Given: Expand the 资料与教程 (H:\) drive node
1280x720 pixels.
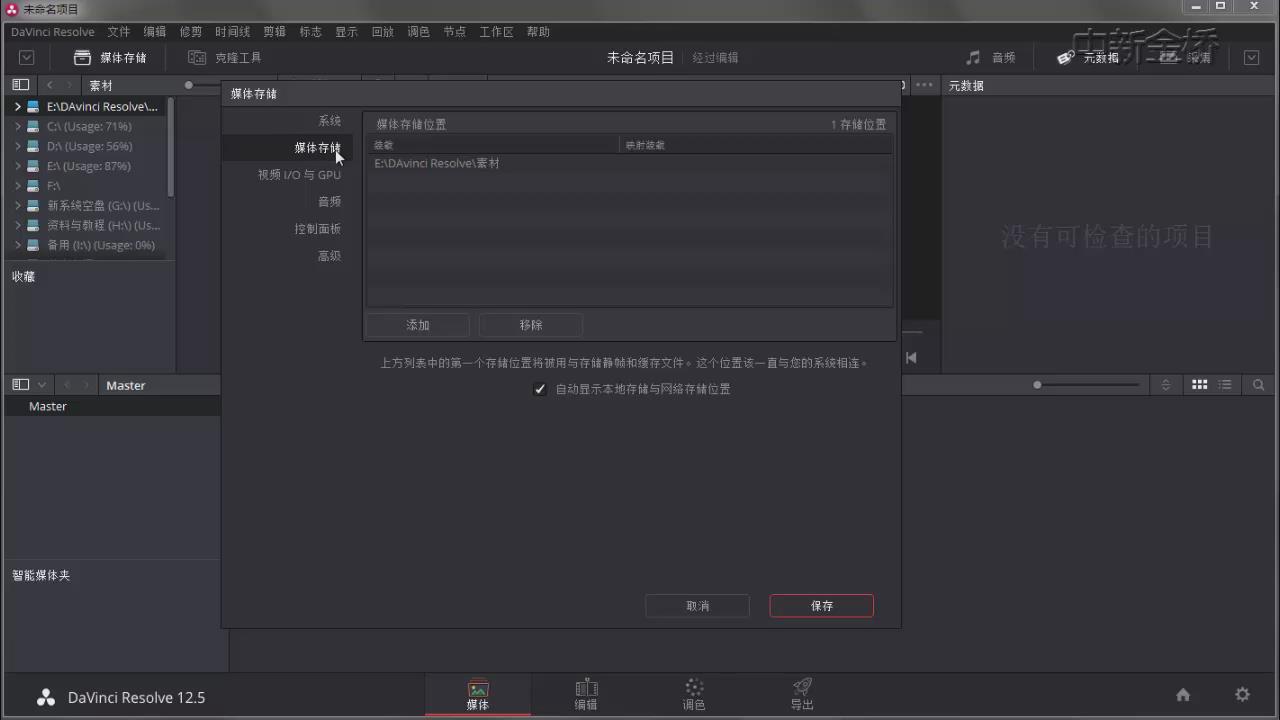Looking at the screenshot, I should coord(18,225).
